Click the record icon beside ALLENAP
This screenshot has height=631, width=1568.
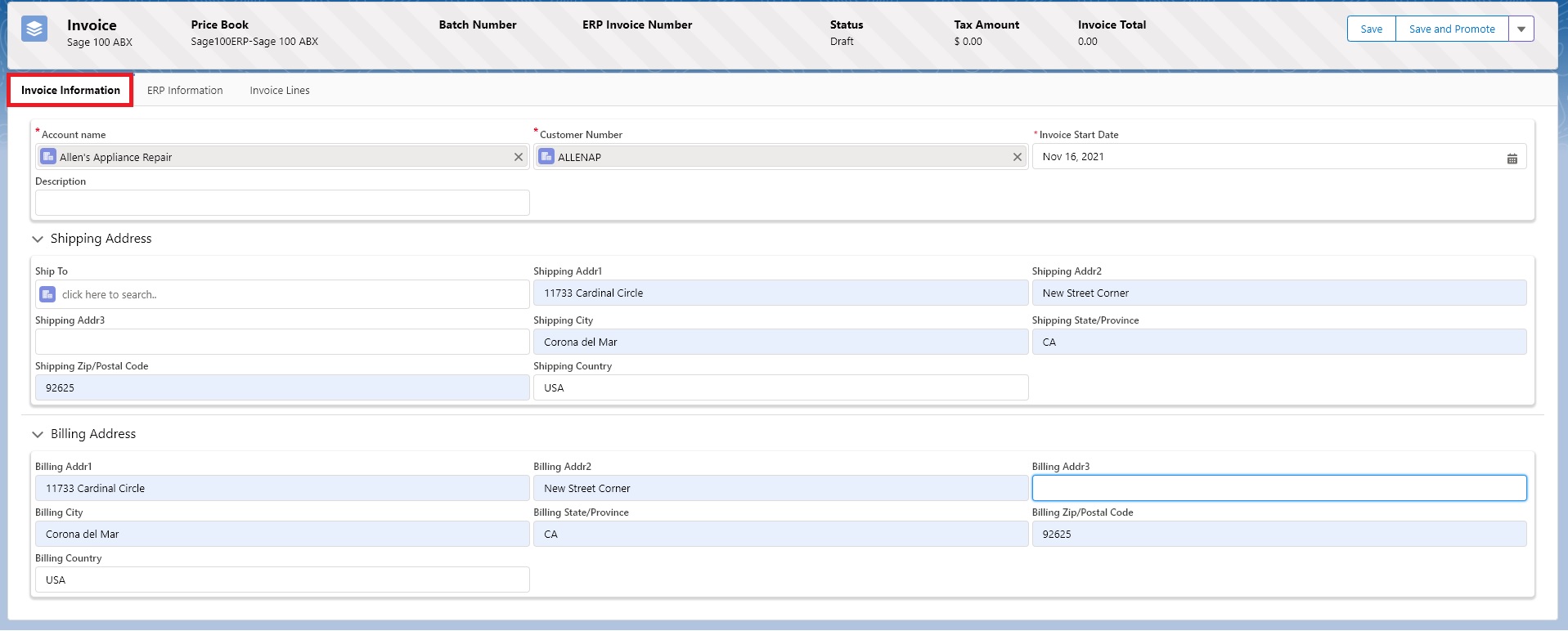tap(546, 156)
